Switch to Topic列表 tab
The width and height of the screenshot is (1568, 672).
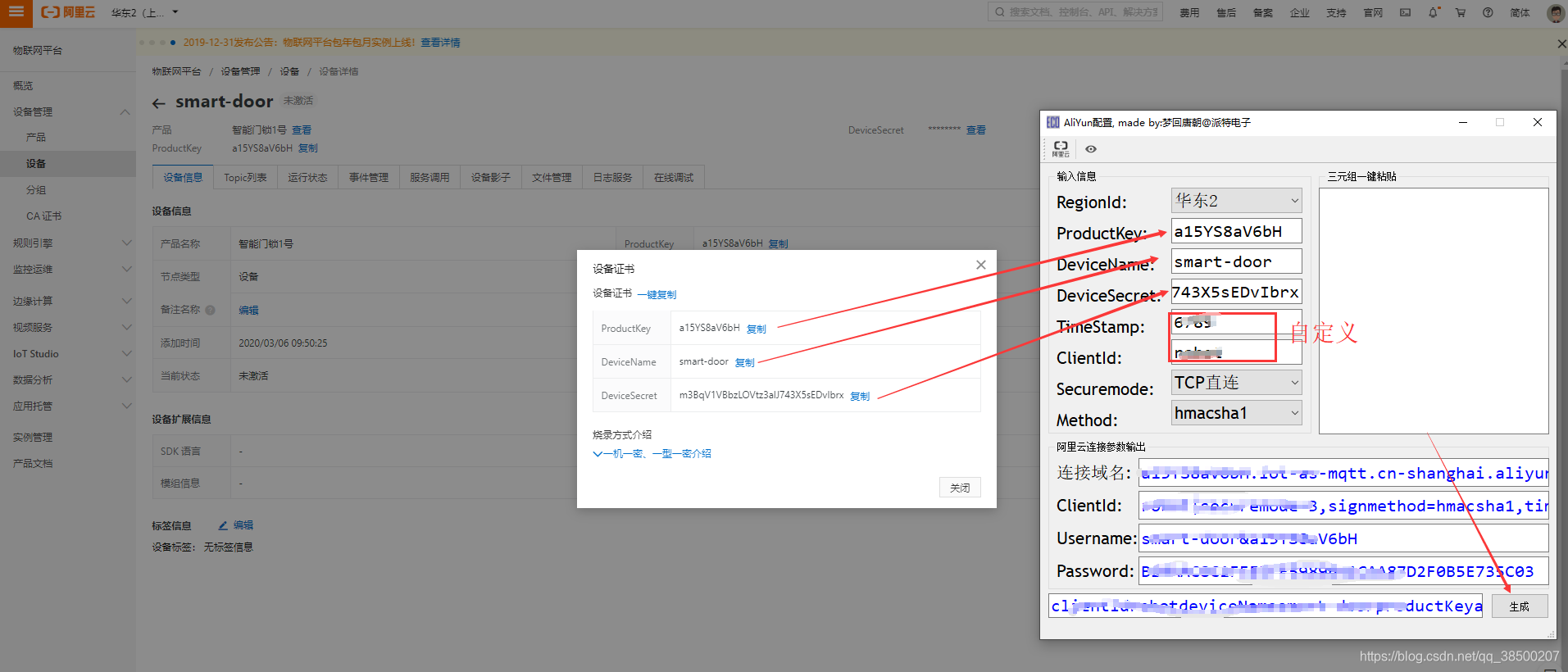[245, 177]
